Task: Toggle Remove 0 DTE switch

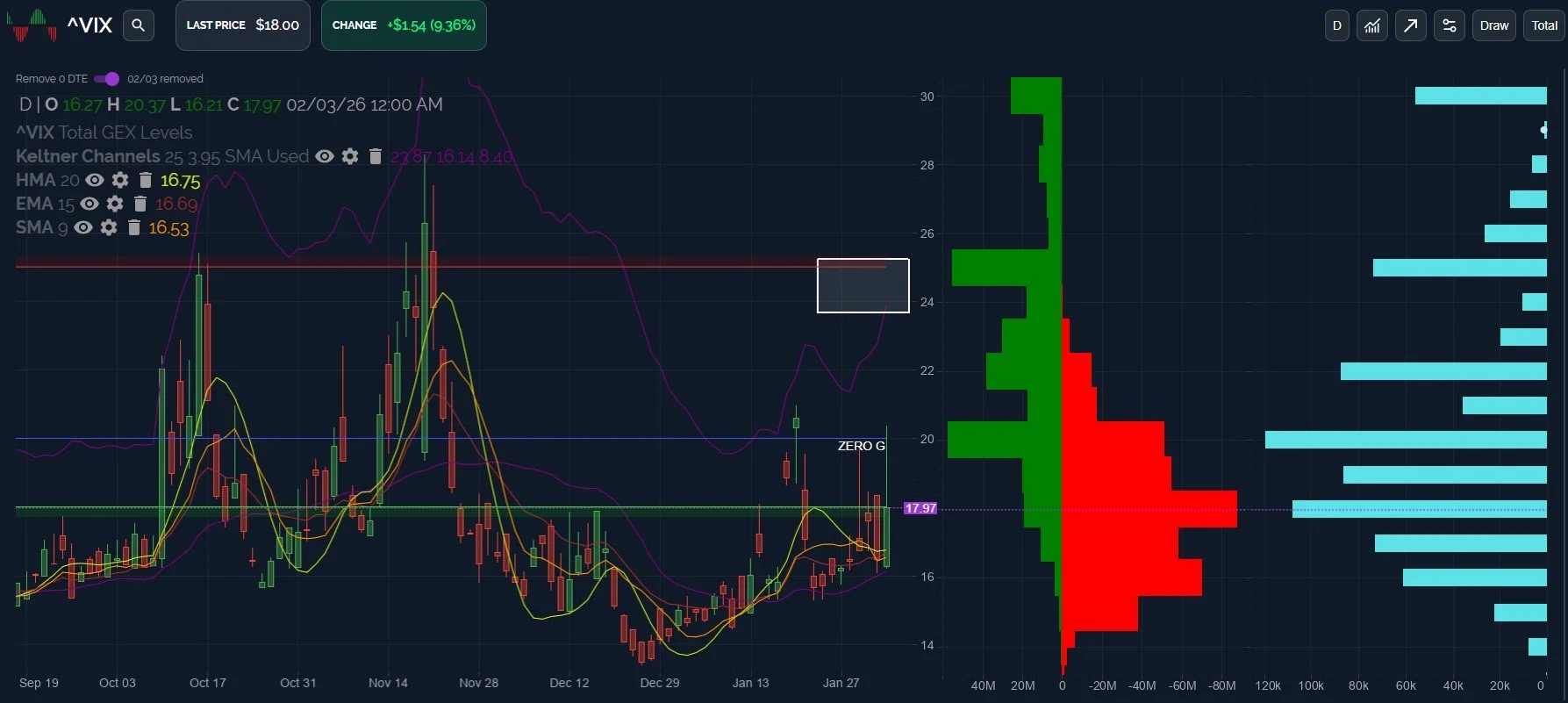Action: point(107,79)
